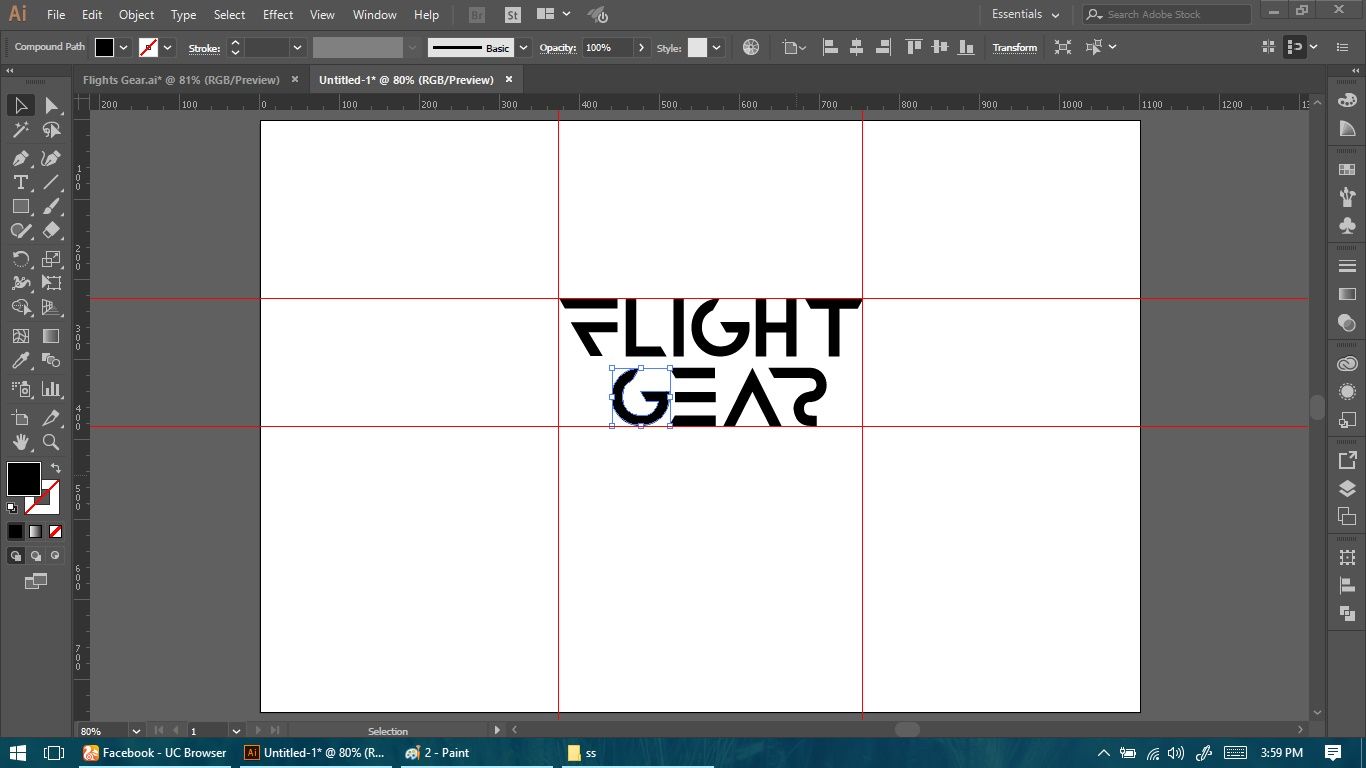Open the Symbols panel club icon
Viewport: 1366px width, 768px height.
pyautogui.click(x=1347, y=226)
